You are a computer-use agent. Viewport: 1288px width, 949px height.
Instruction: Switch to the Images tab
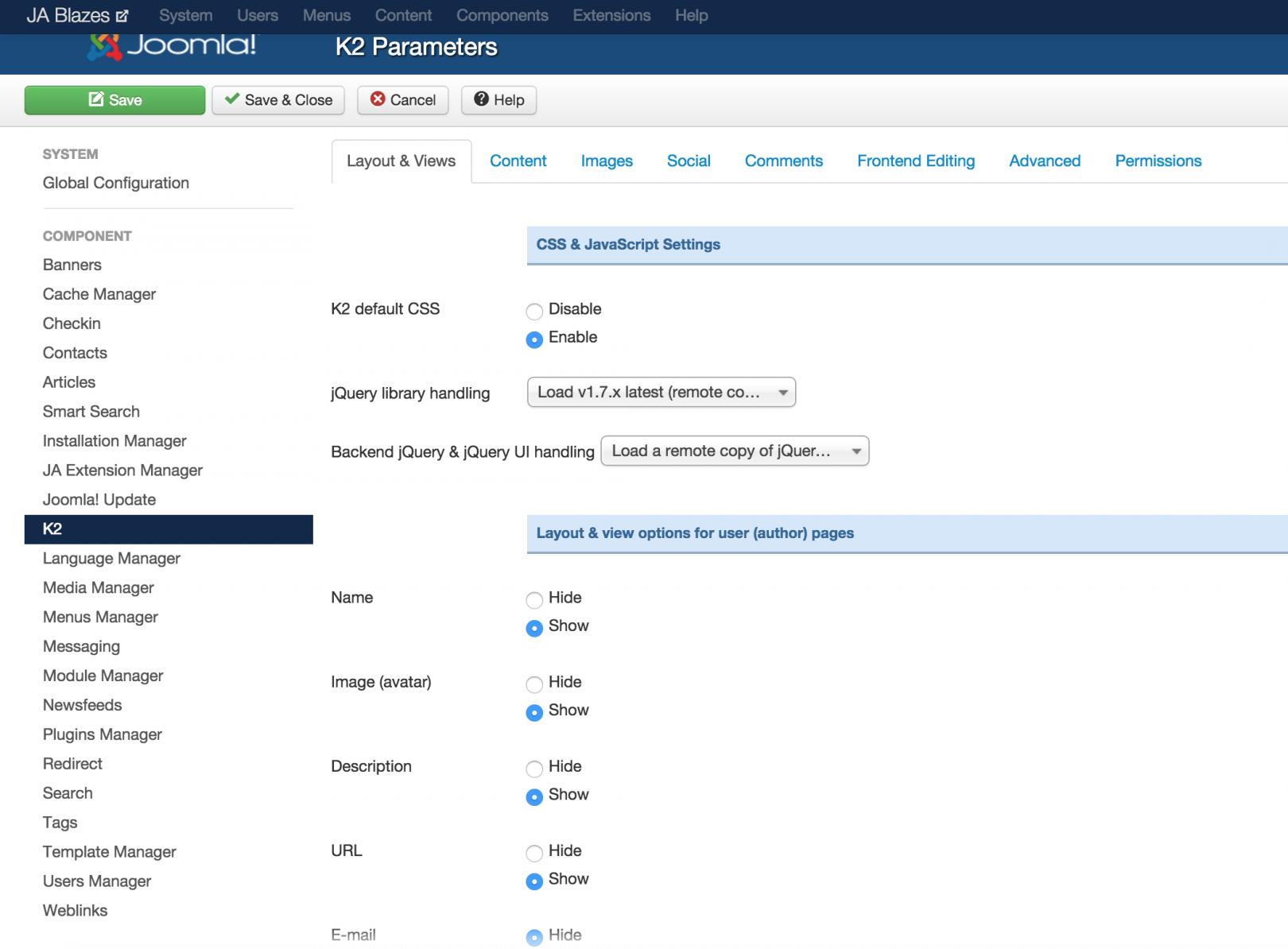[607, 161]
